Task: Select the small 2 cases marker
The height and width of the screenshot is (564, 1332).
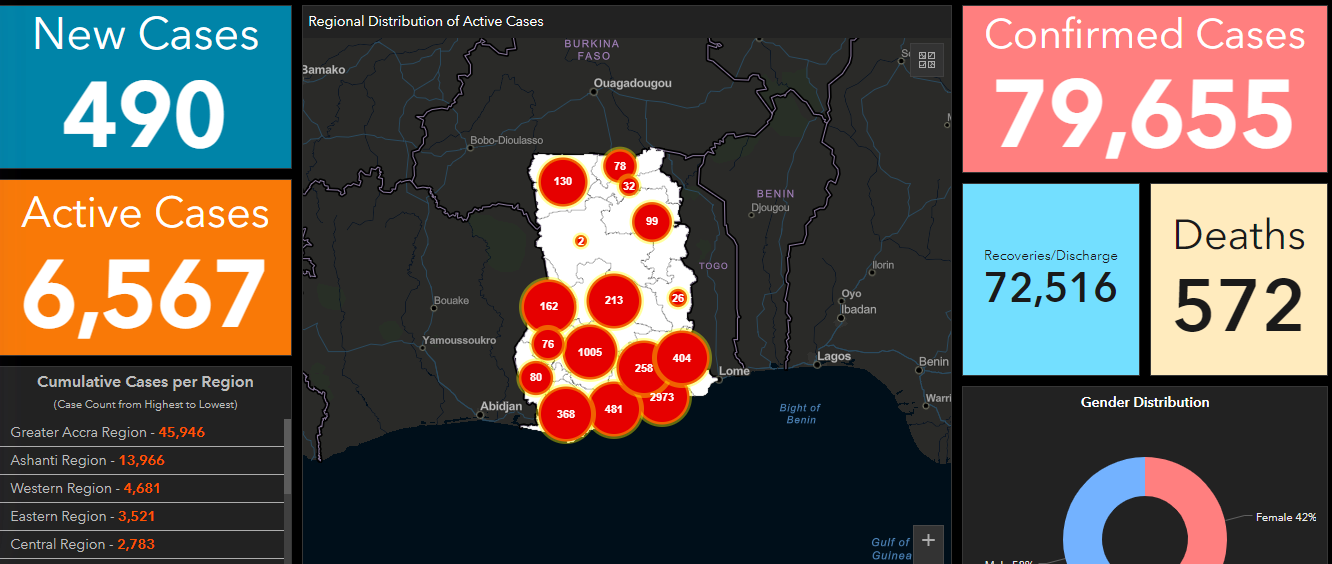Action: pos(581,241)
